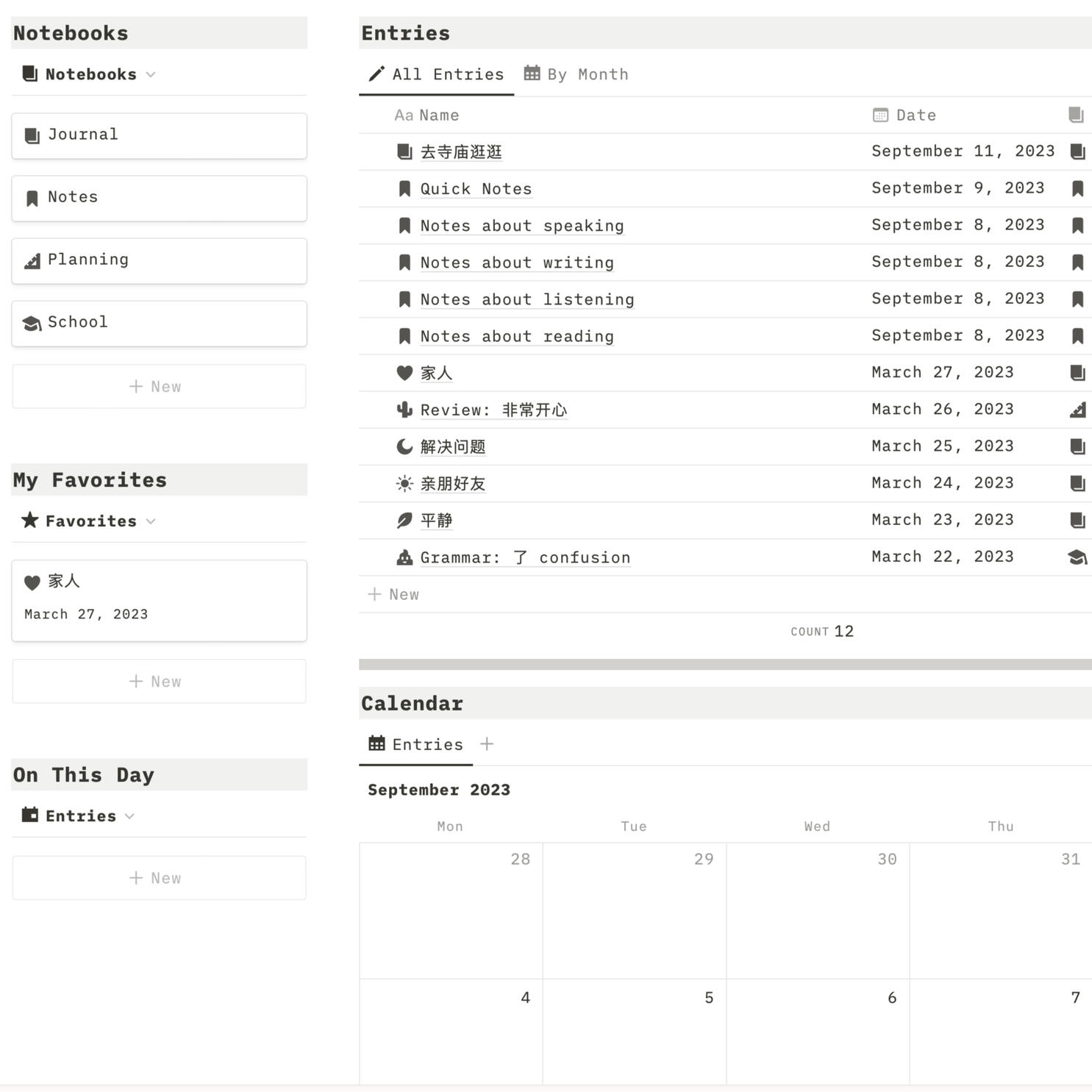The image size is (1092, 1092).
Task: Add new entry below the entries table
Action: tap(393, 594)
